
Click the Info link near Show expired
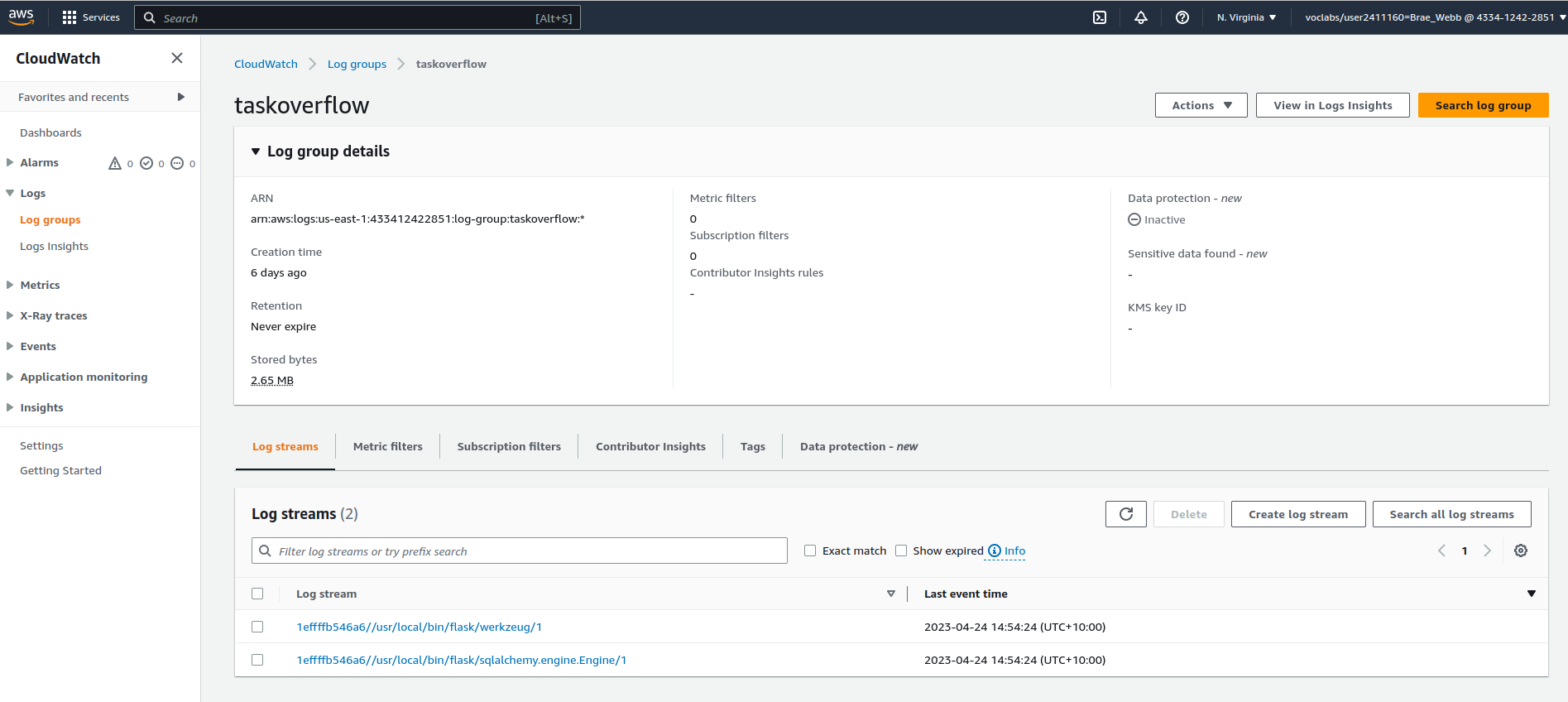(1015, 551)
